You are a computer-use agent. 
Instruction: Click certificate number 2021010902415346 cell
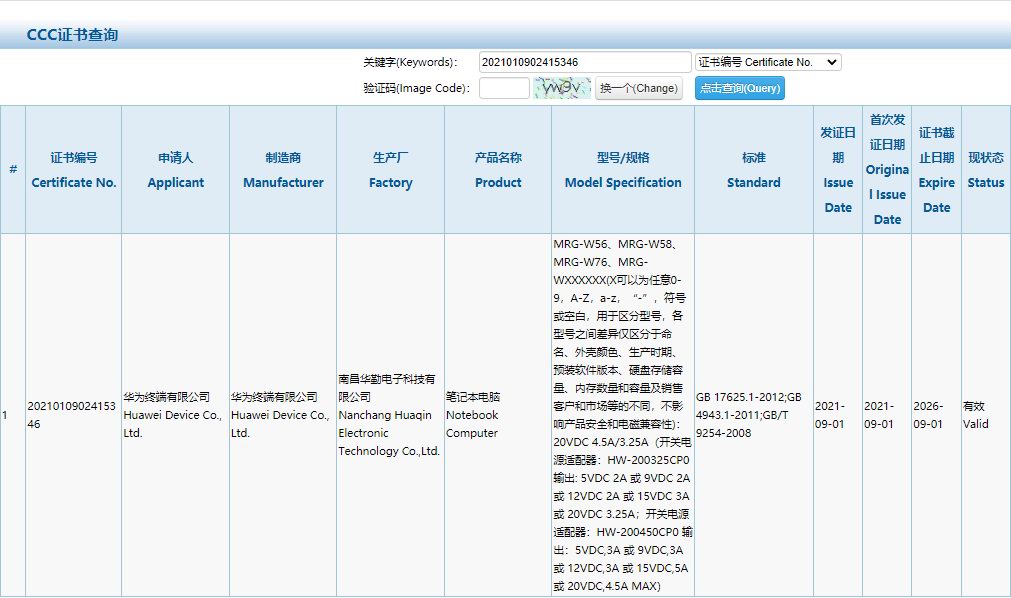pyautogui.click(x=74, y=415)
